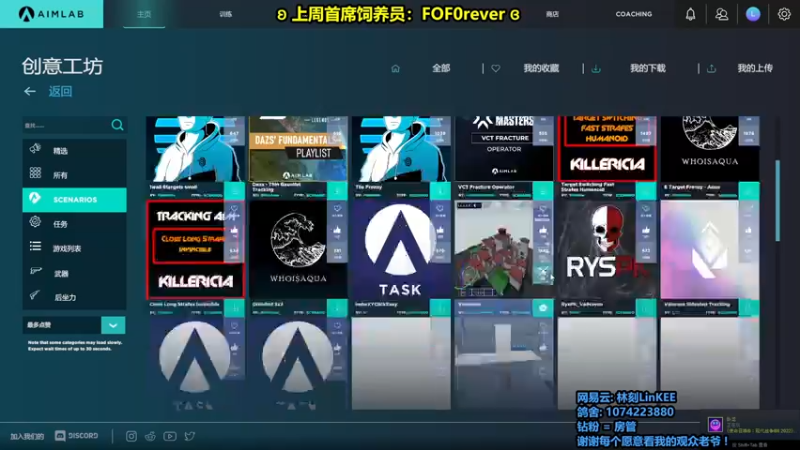The height and width of the screenshot is (450, 800).
Task: Thumbs-up the Tracking Aim Killericia card
Action: (x=234, y=231)
